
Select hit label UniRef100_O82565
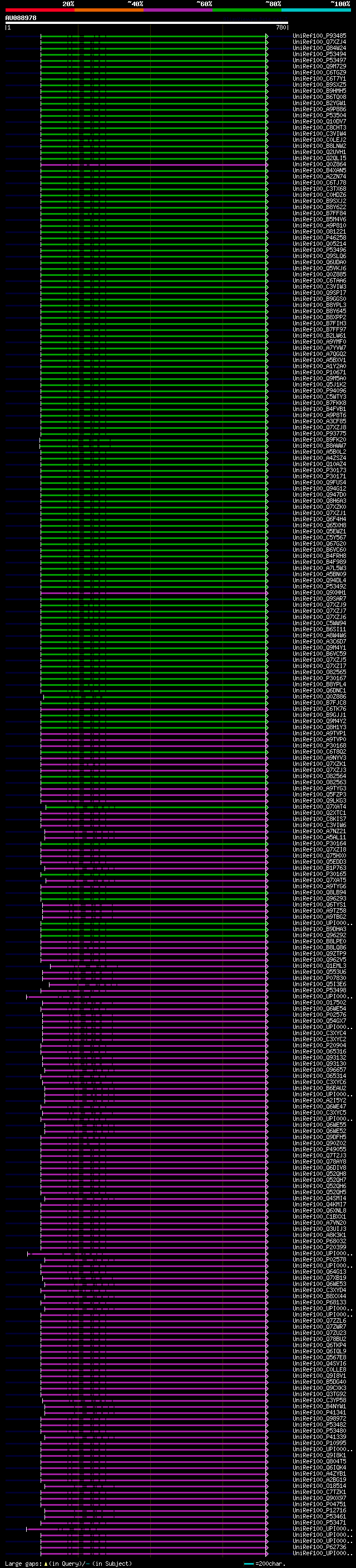coord(319,672)
